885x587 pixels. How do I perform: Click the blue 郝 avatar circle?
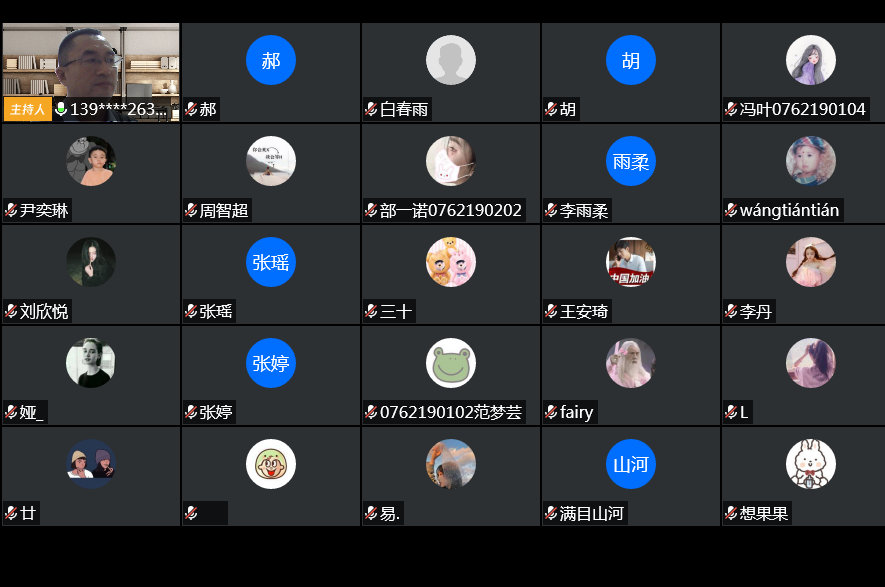click(x=271, y=60)
